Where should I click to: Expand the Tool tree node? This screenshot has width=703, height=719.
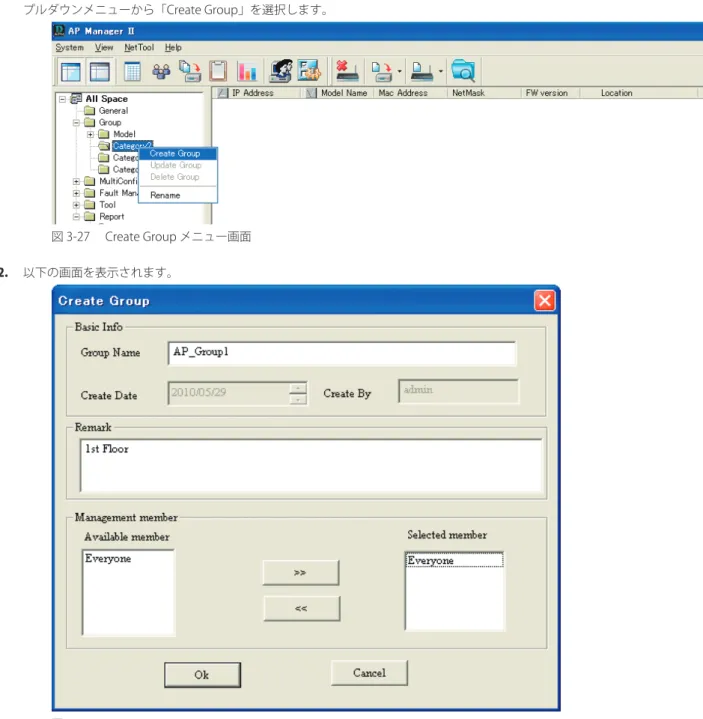click(77, 205)
